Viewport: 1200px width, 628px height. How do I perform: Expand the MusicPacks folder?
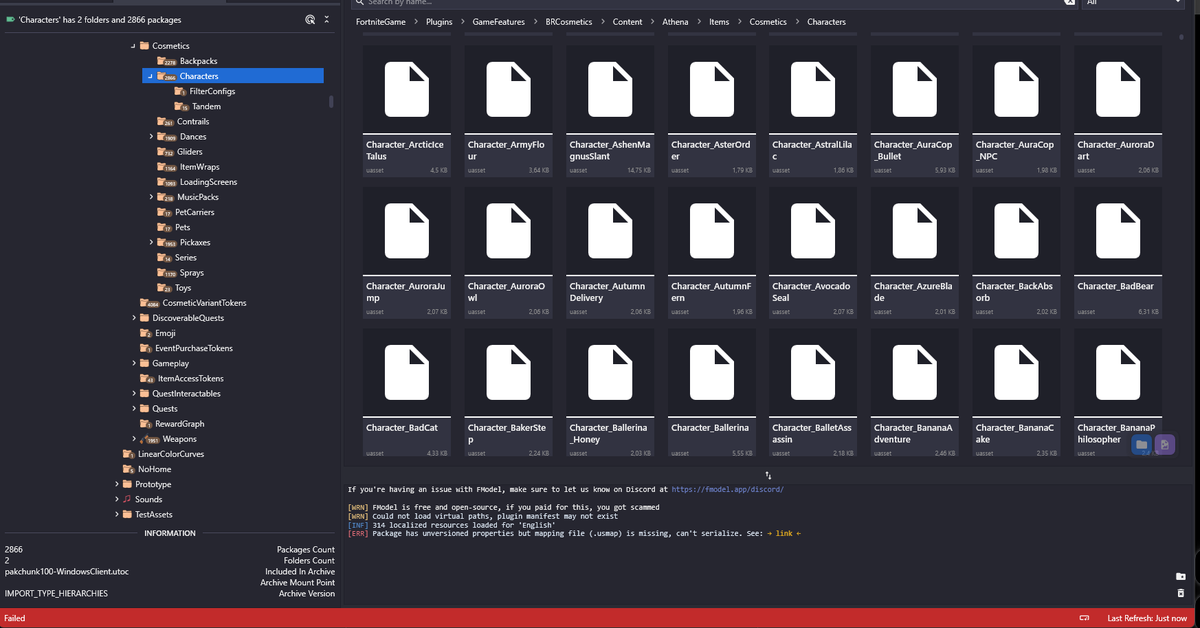(153, 197)
